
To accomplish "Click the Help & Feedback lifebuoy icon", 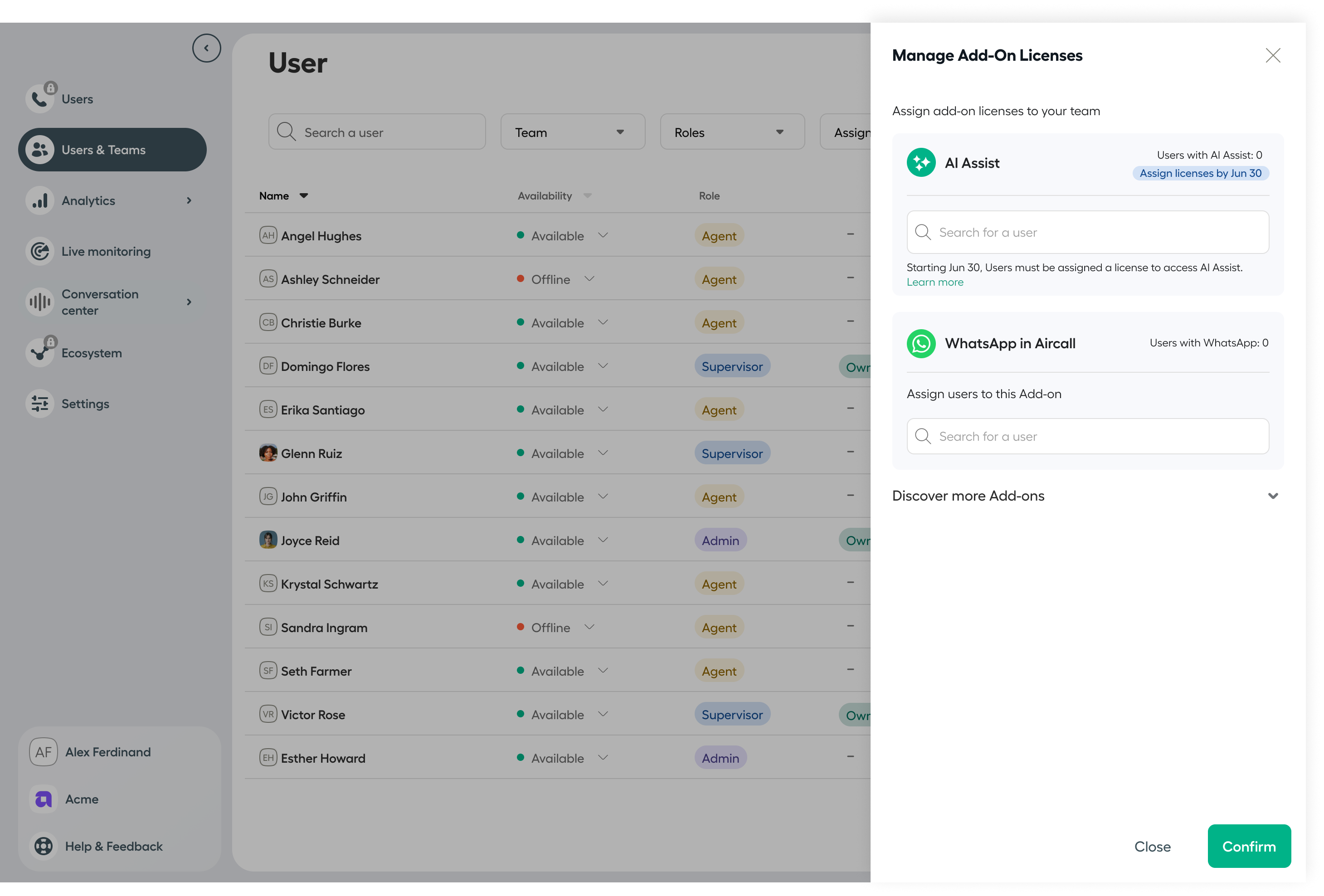I will coord(43,847).
